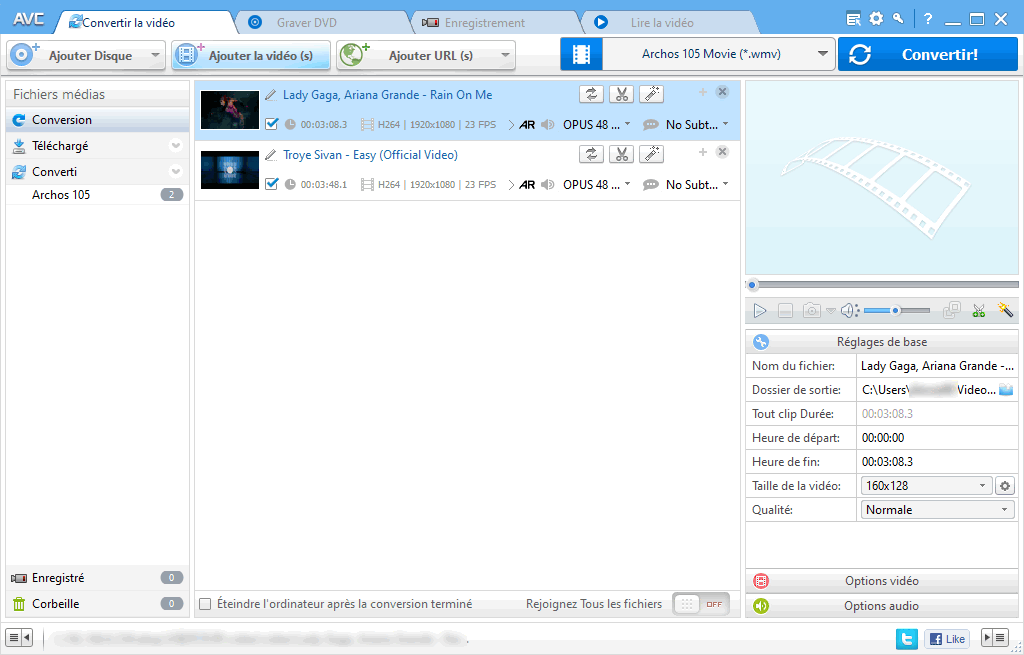Select Archos 105 under Converti
This screenshot has height=655, width=1024.
click(97, 195)
